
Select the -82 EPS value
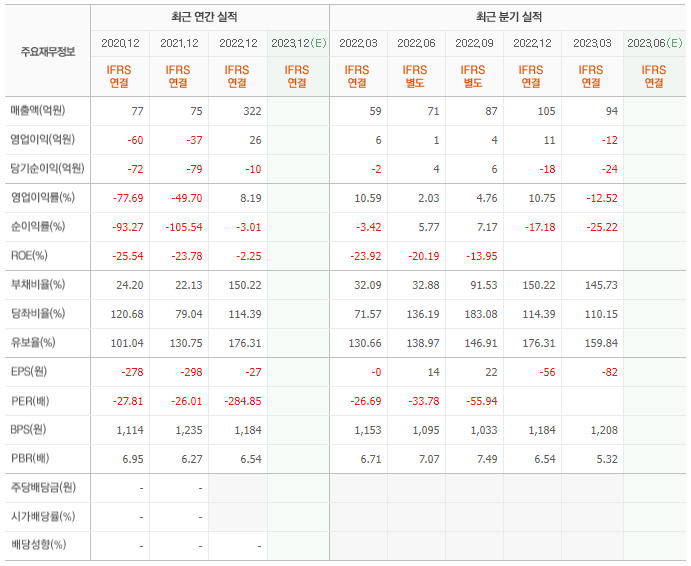610,372
